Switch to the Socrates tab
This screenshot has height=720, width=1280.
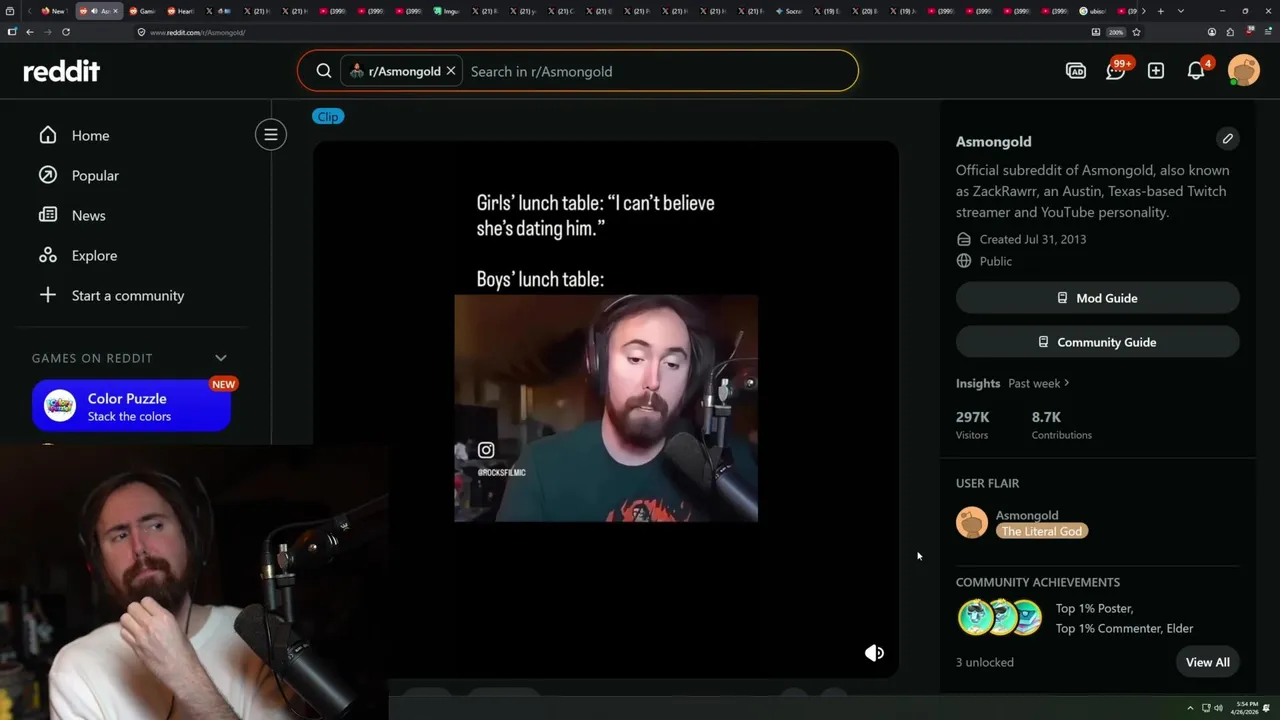789,11
